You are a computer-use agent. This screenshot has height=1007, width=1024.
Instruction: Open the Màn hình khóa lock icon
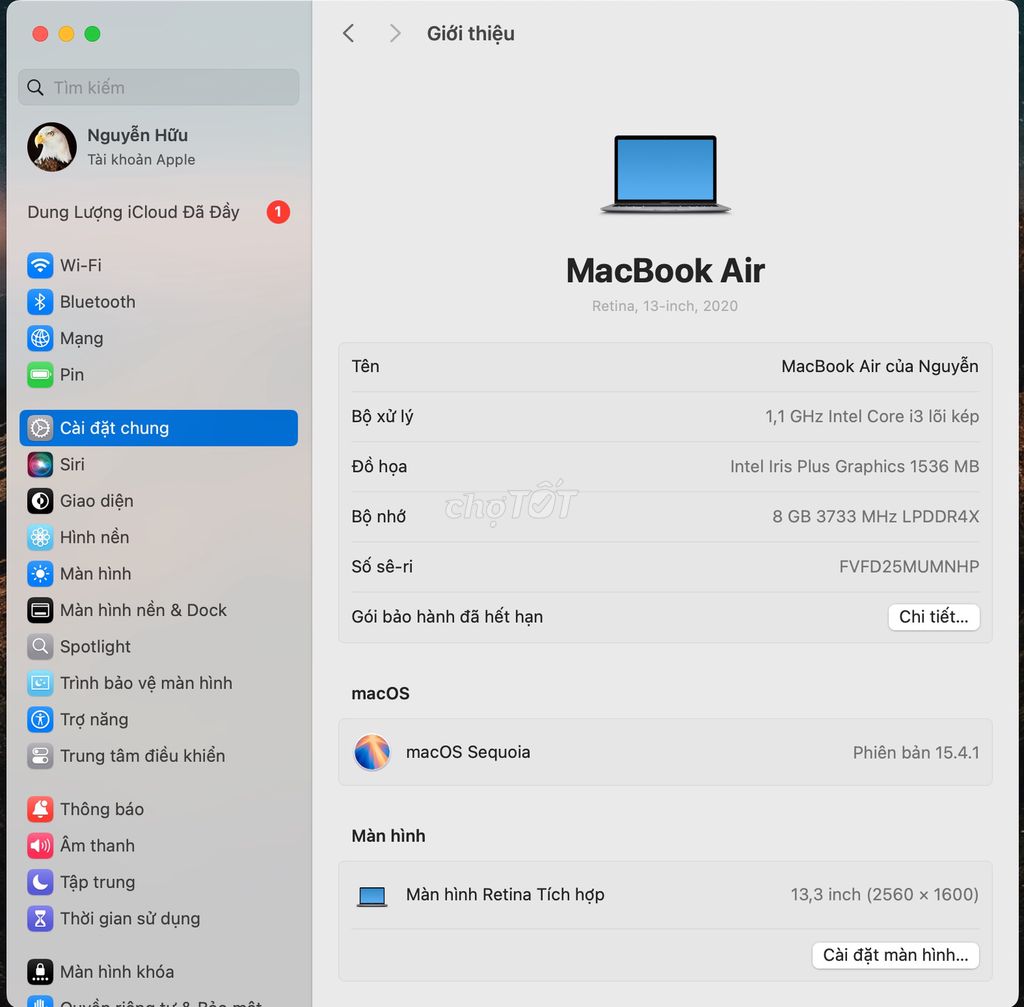click(x=40, y=972)
